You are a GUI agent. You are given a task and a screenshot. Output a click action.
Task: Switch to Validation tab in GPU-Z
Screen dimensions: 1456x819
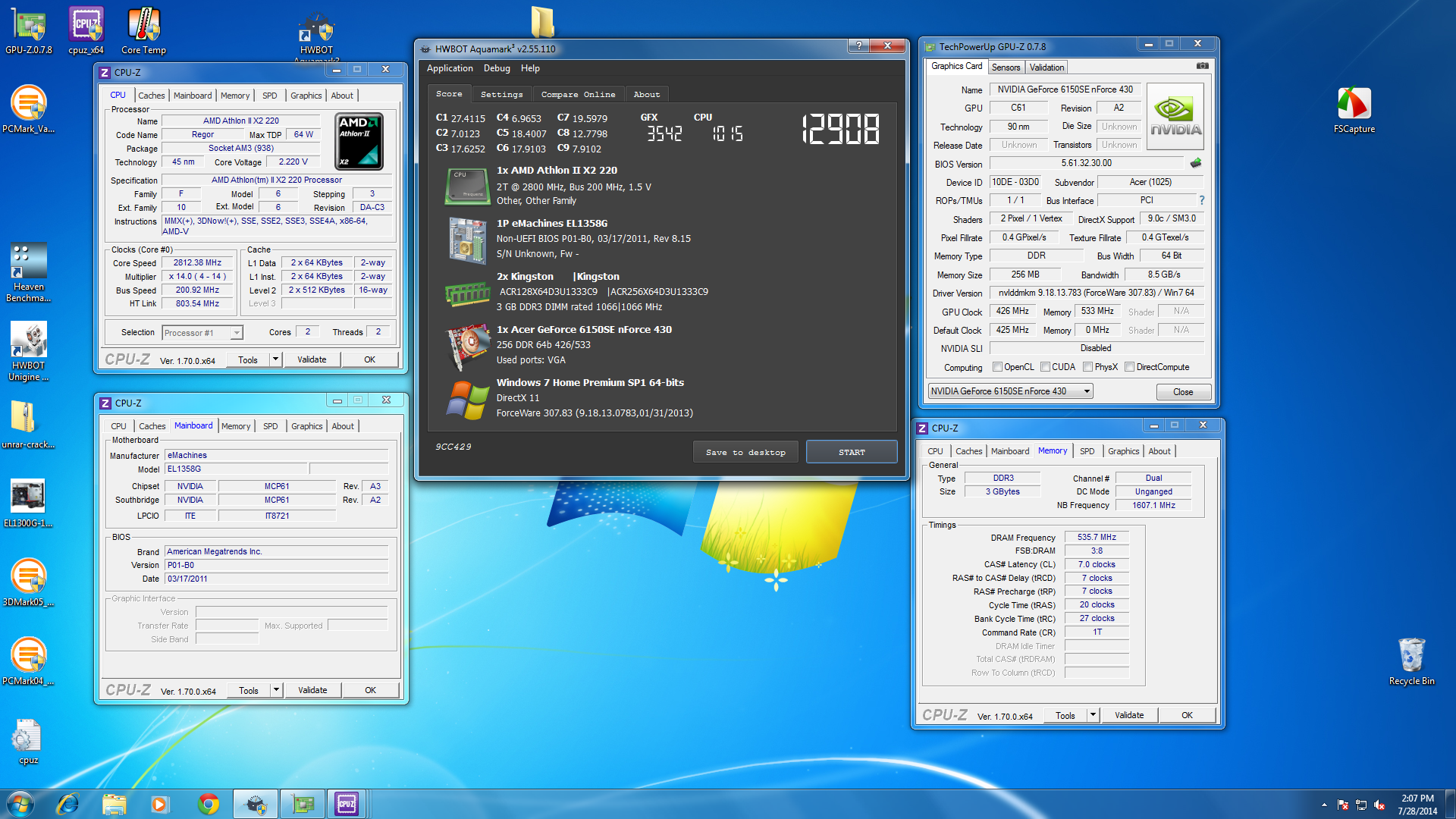(x=1046, y=67)
